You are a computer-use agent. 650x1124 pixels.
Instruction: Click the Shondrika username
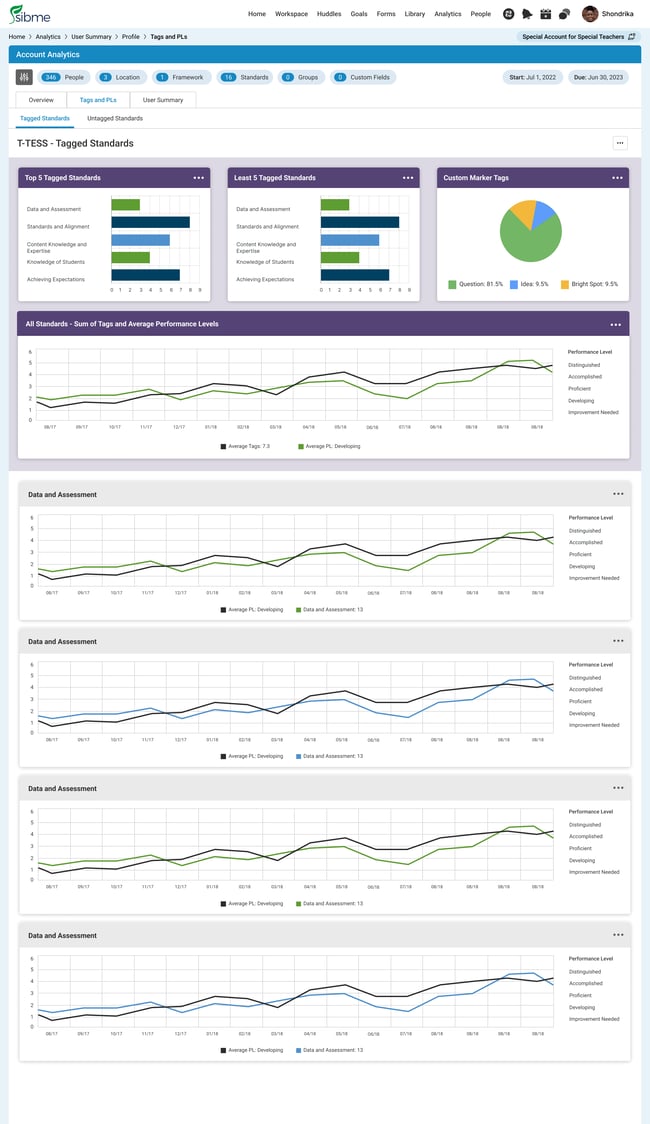617,14
